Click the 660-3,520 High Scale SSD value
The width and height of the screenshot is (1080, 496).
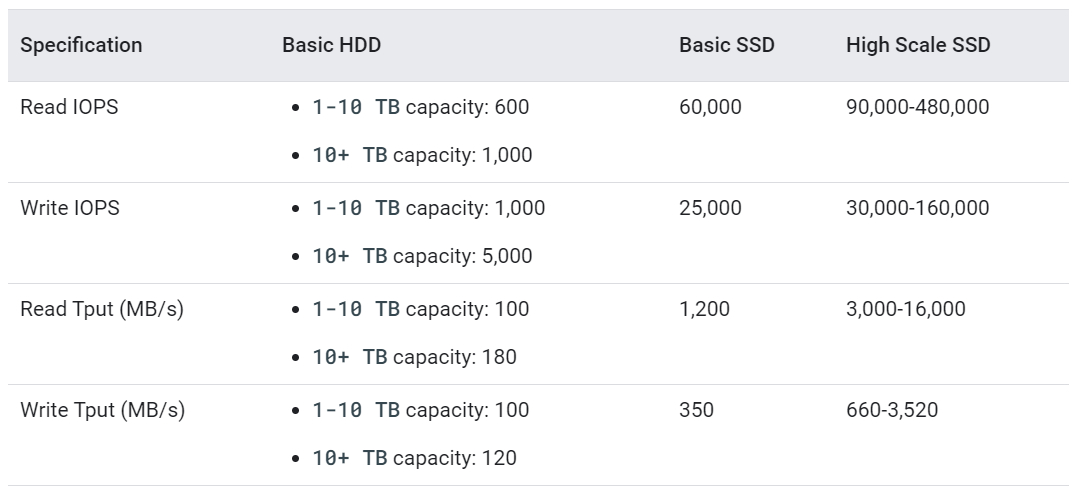(891, 410)
